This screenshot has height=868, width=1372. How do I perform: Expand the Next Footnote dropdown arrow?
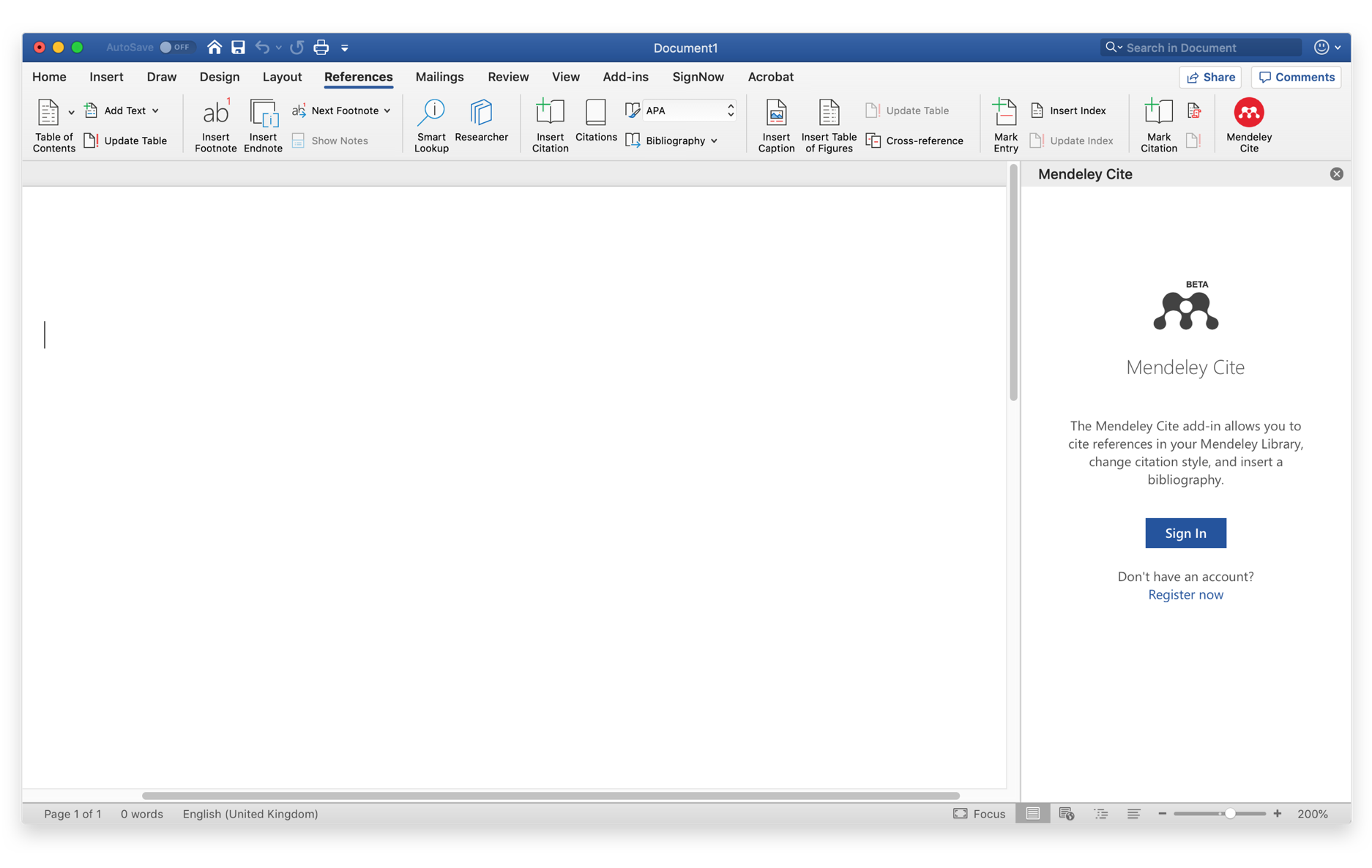(387, 111)
